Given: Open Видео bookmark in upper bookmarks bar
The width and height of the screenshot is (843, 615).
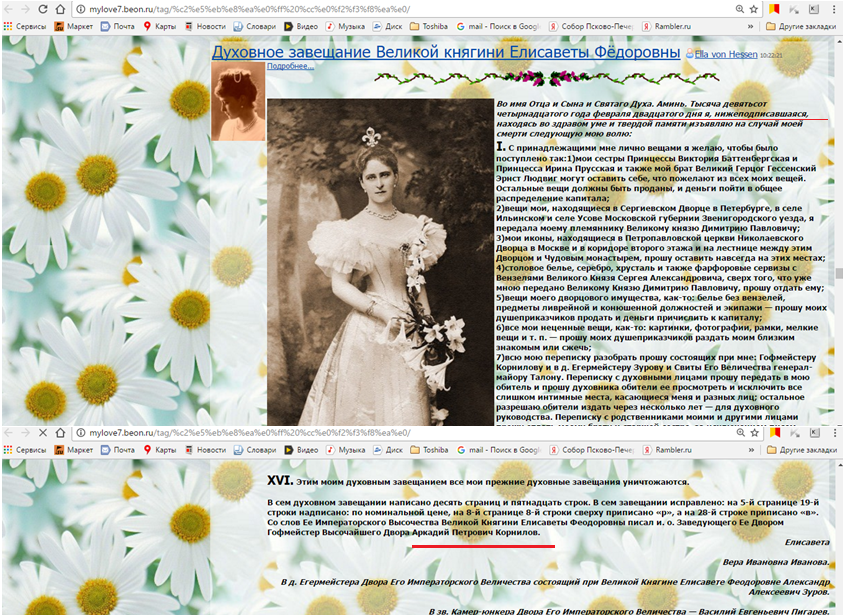Looking at the screenshot, I should (x=301, y=26).
